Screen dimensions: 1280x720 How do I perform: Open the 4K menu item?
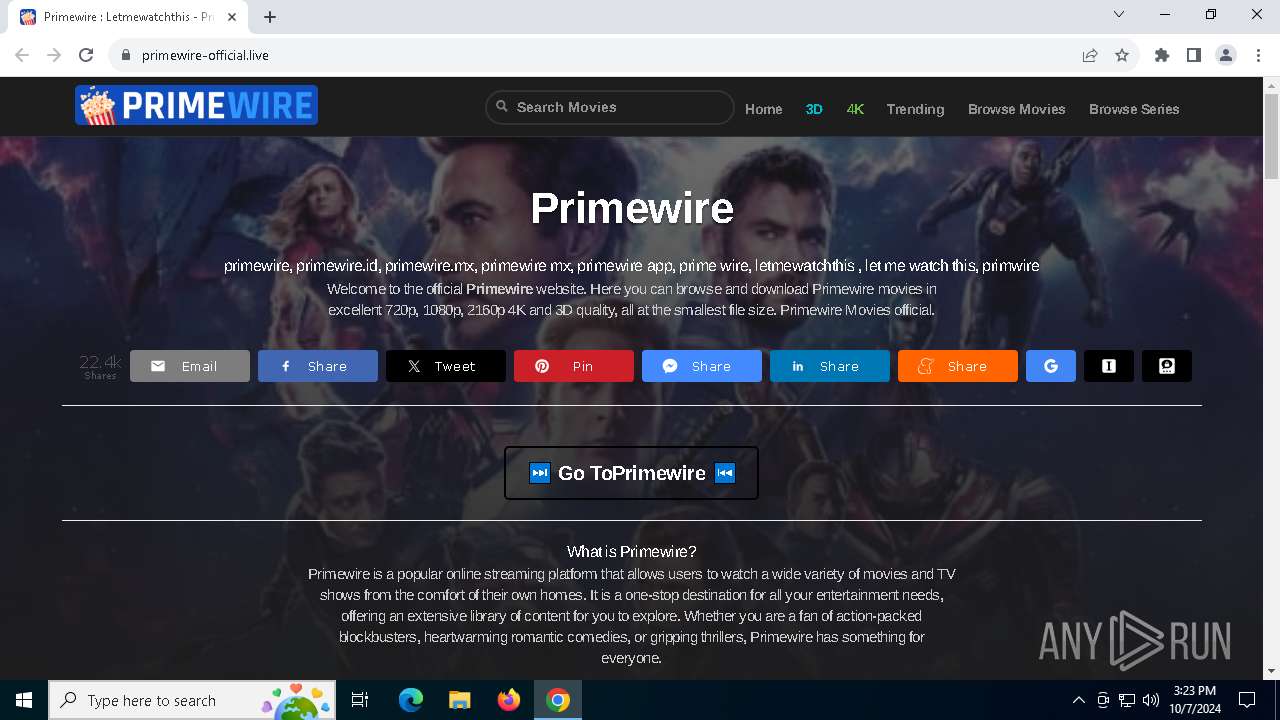pos(855,109)
